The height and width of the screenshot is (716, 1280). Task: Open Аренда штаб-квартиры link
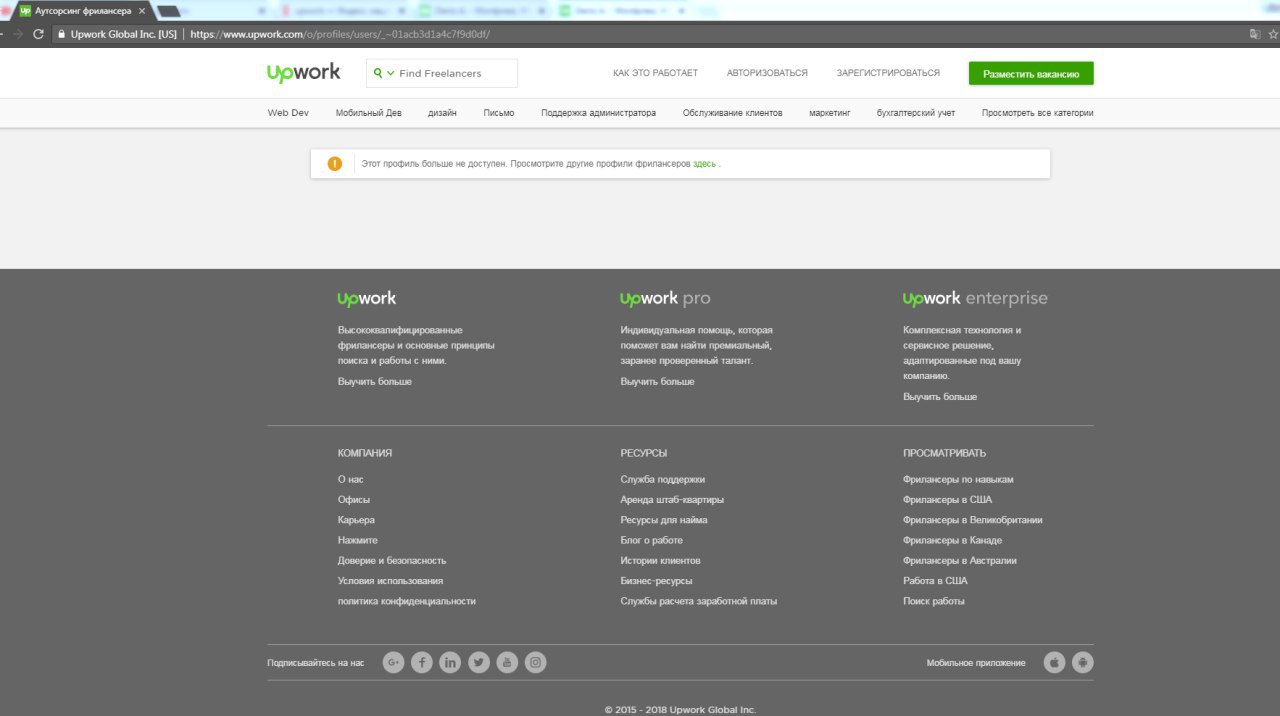[x=672, y=499]
